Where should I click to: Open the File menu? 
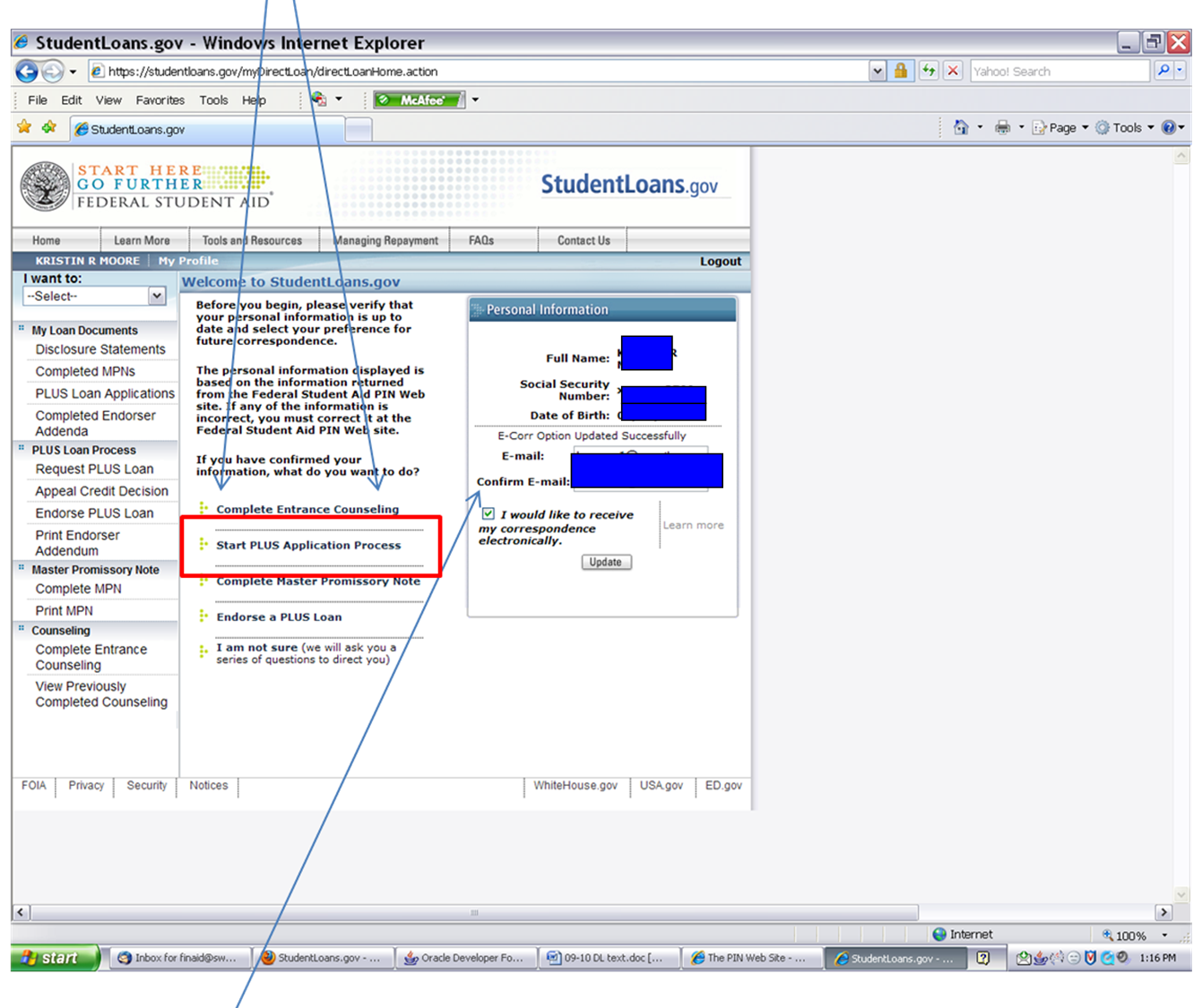coord(38,100)
